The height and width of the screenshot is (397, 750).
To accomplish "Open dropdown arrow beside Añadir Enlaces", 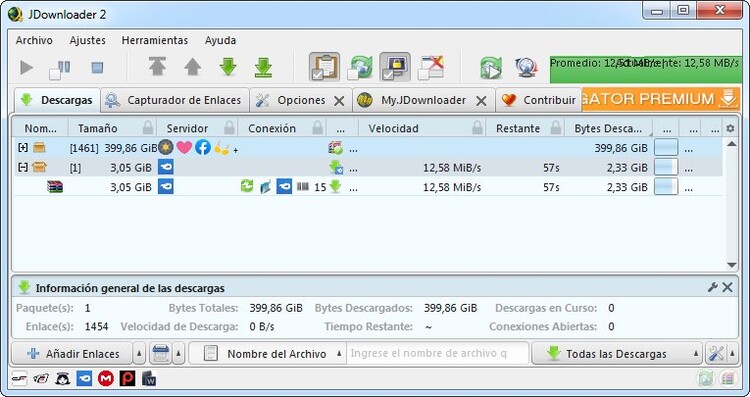I will tap(139, 354).
